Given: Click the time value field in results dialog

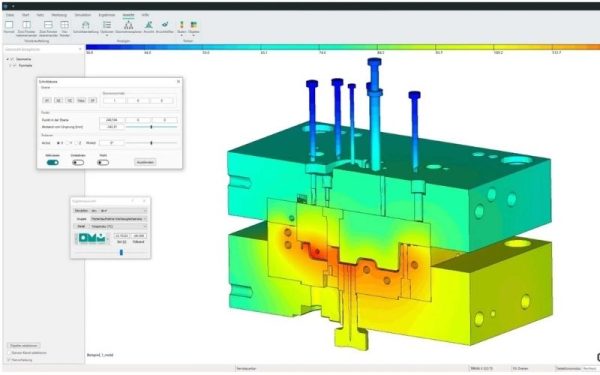Looking at the screenshot, I should click(x=122, y=236).
